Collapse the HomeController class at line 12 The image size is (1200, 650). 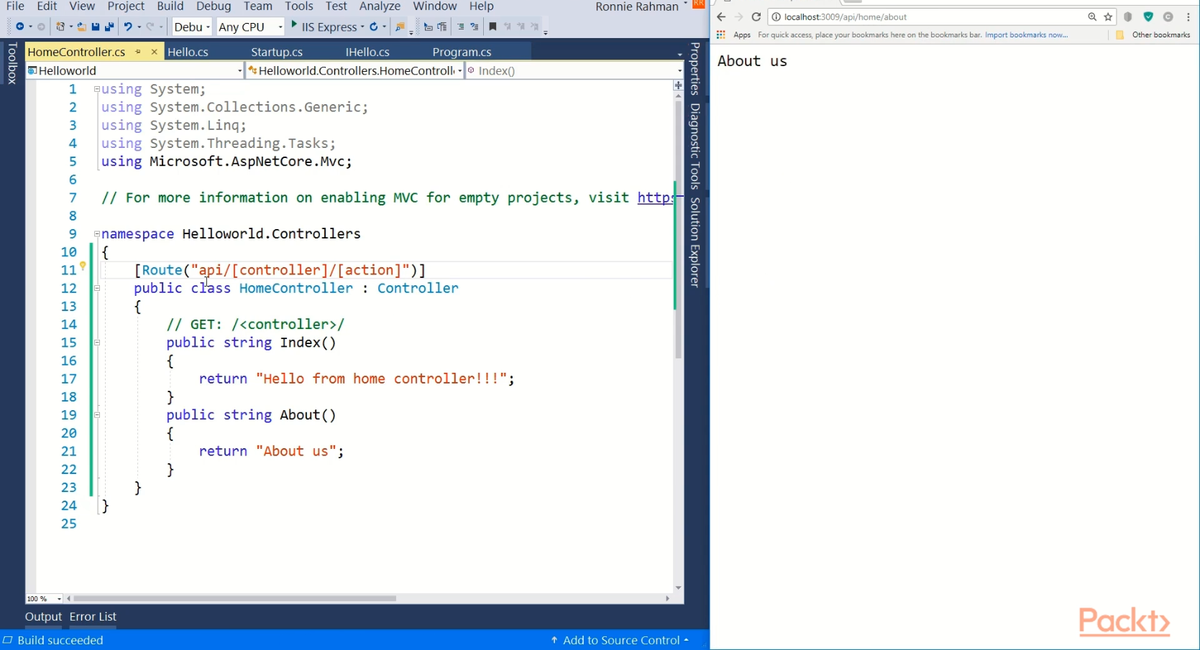coord(96,288)
